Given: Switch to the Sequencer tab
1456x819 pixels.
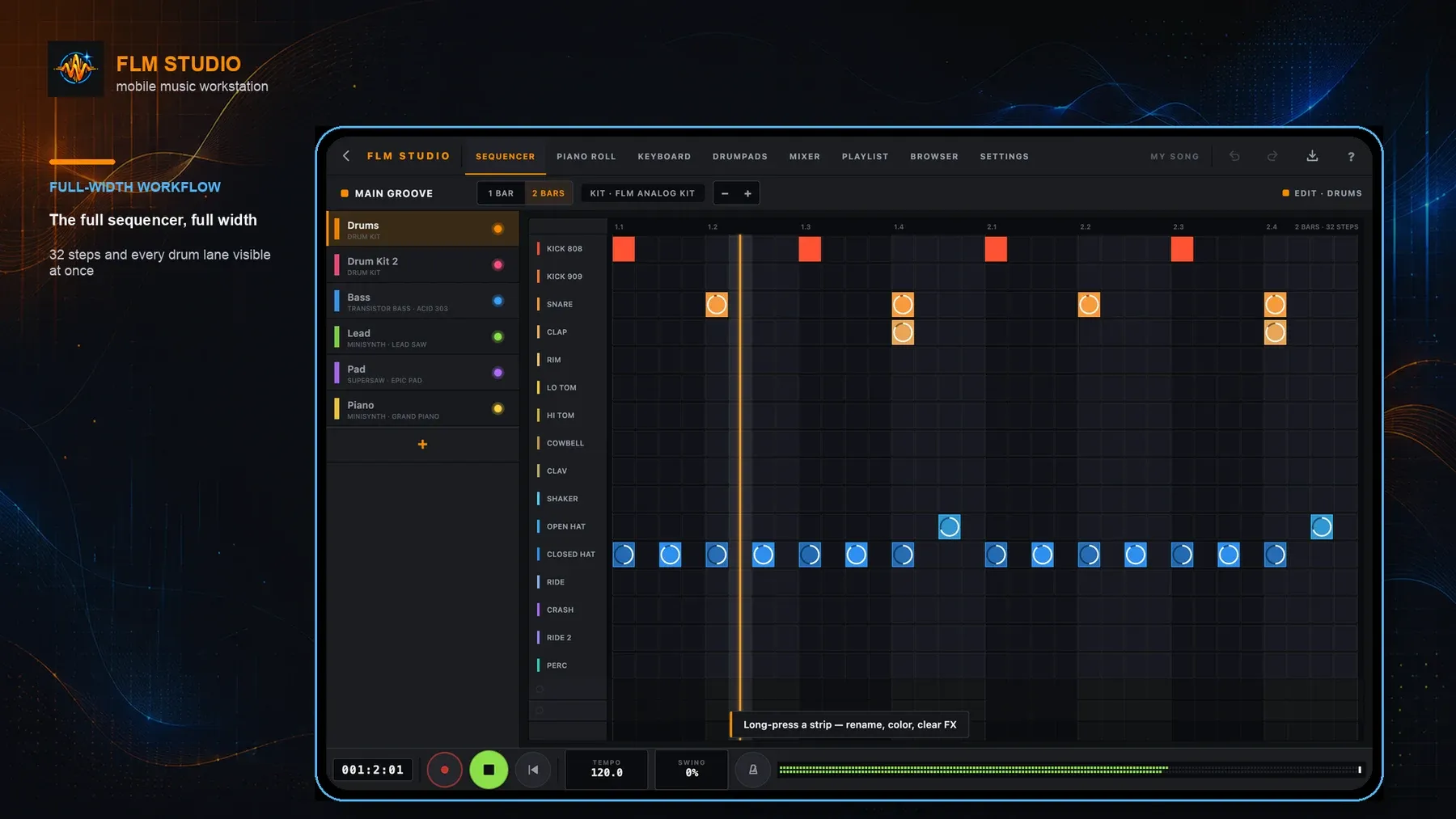Looking at the screenshot, I should point(505,157).
